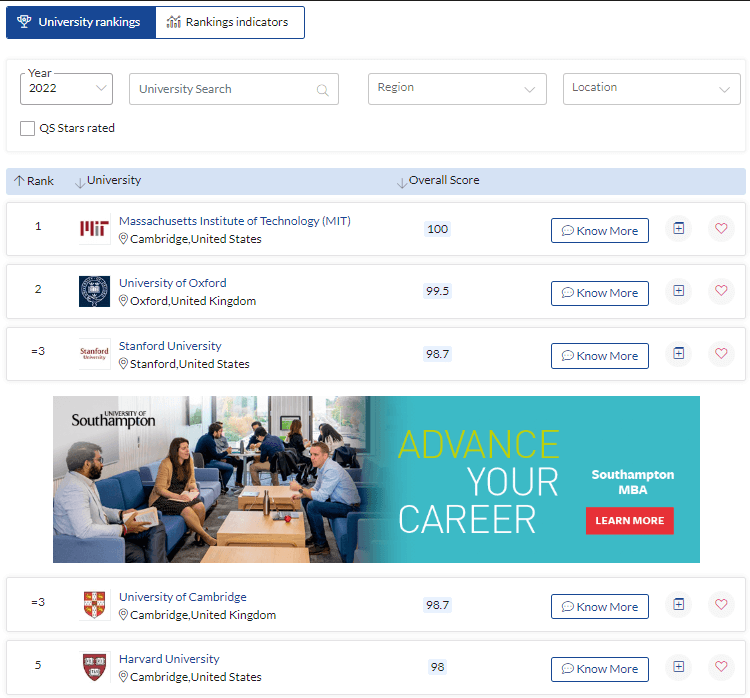Click the Rank sort up-arrow icon

pos(19,181)
